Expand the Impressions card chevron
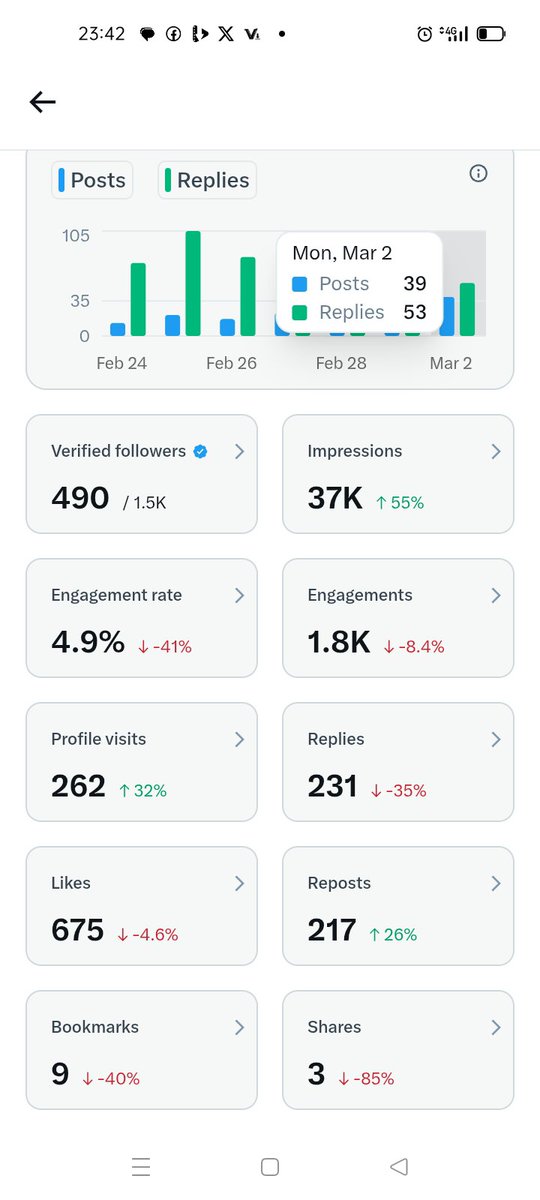The width and height of the screenshot is (540, 1200). pos(496,452)
